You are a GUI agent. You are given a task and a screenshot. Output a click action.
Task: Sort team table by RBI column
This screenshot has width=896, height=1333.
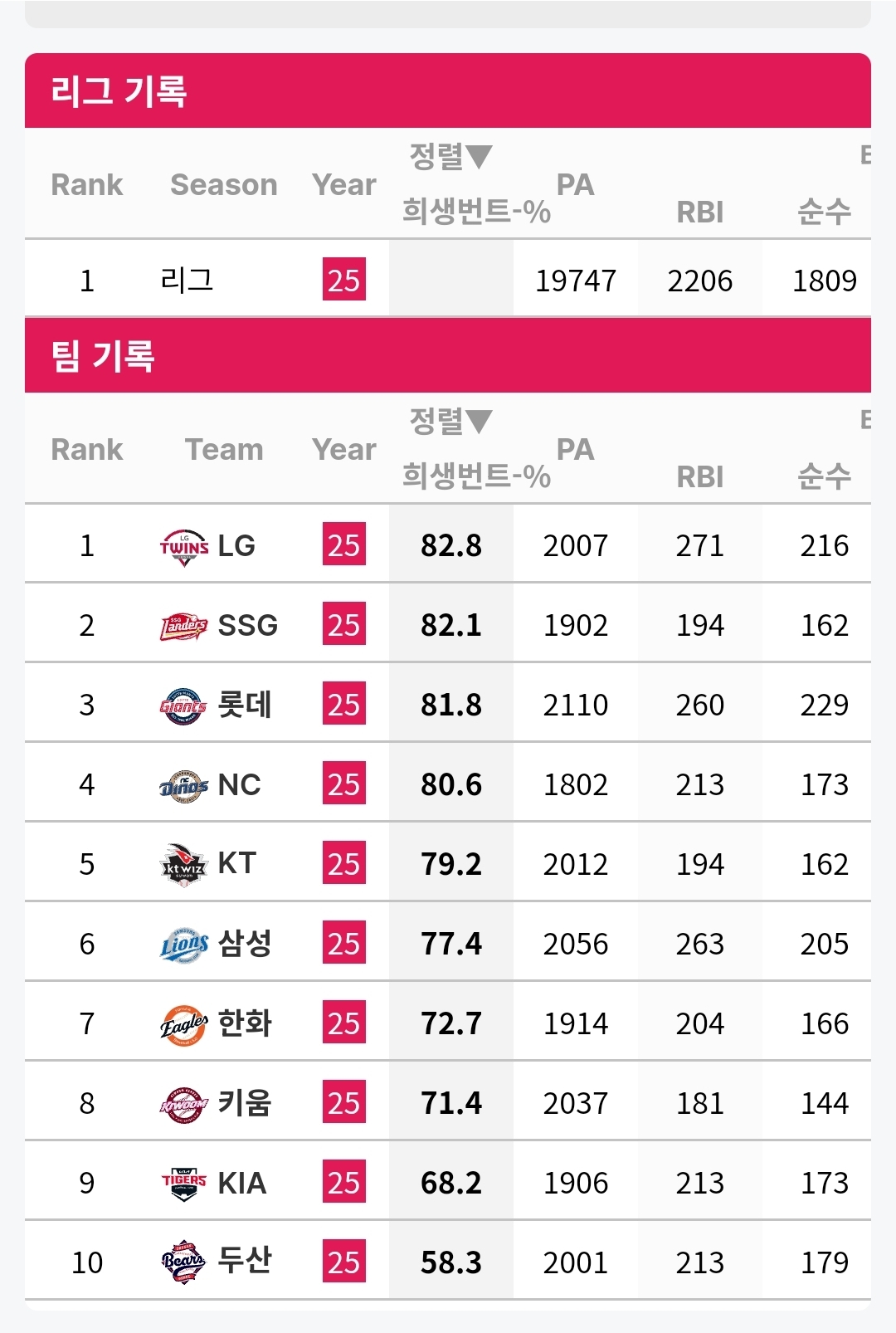pos(699,477)
